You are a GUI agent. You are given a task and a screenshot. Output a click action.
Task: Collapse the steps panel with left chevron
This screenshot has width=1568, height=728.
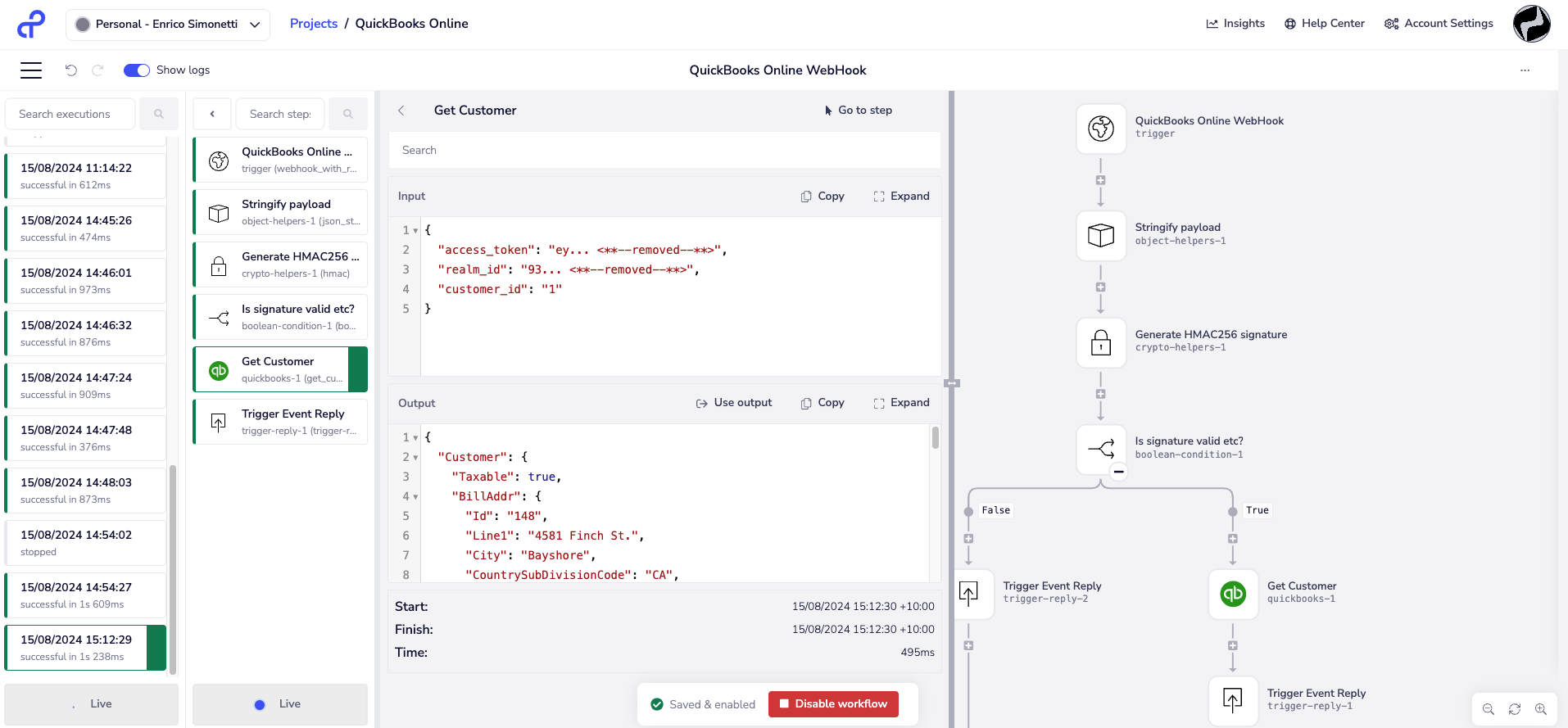click(x=212, y=114)
